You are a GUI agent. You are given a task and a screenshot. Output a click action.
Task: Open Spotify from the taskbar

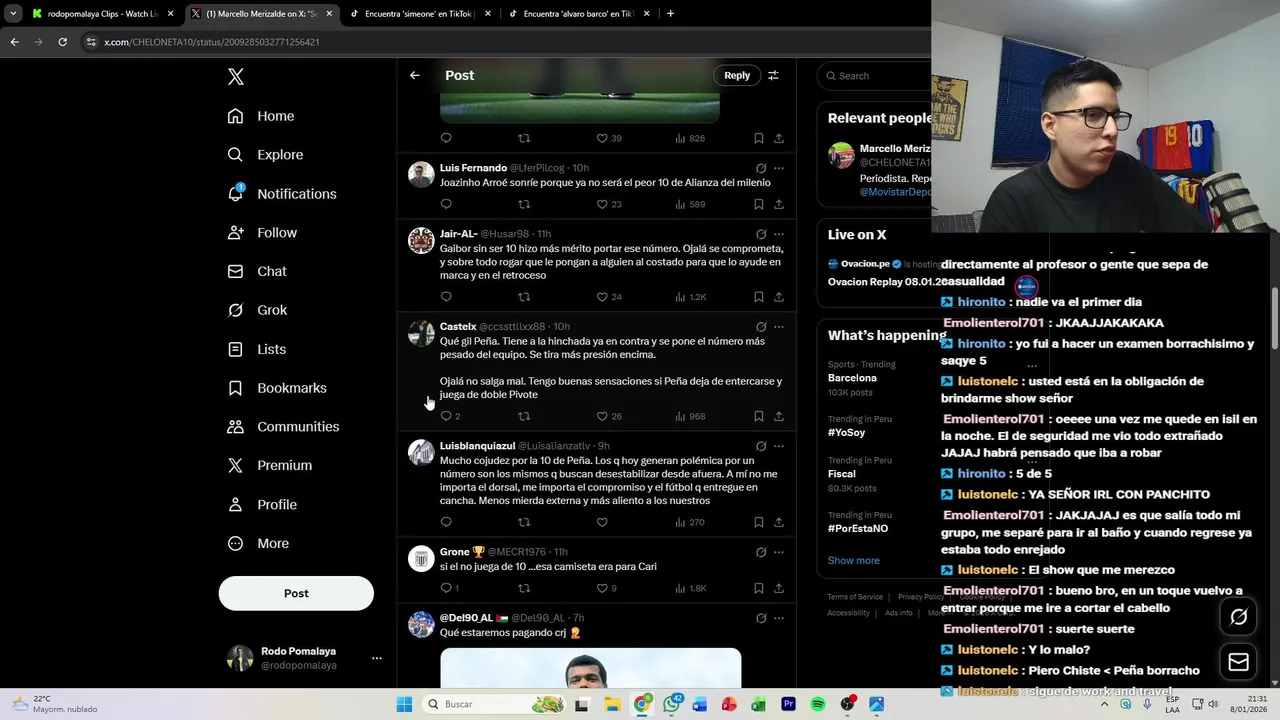[818, 704]
